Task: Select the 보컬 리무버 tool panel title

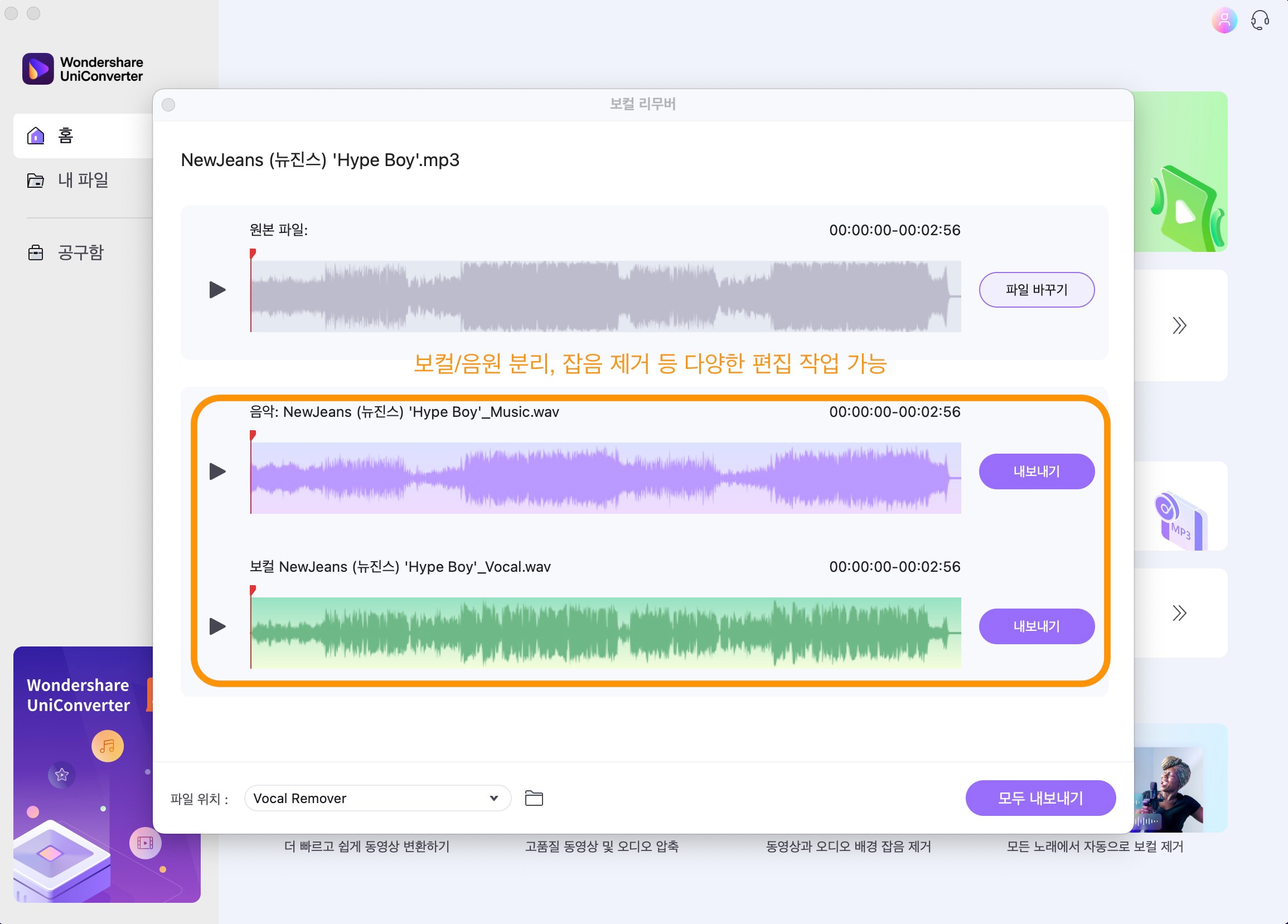Action: click(x=644, y=103)
